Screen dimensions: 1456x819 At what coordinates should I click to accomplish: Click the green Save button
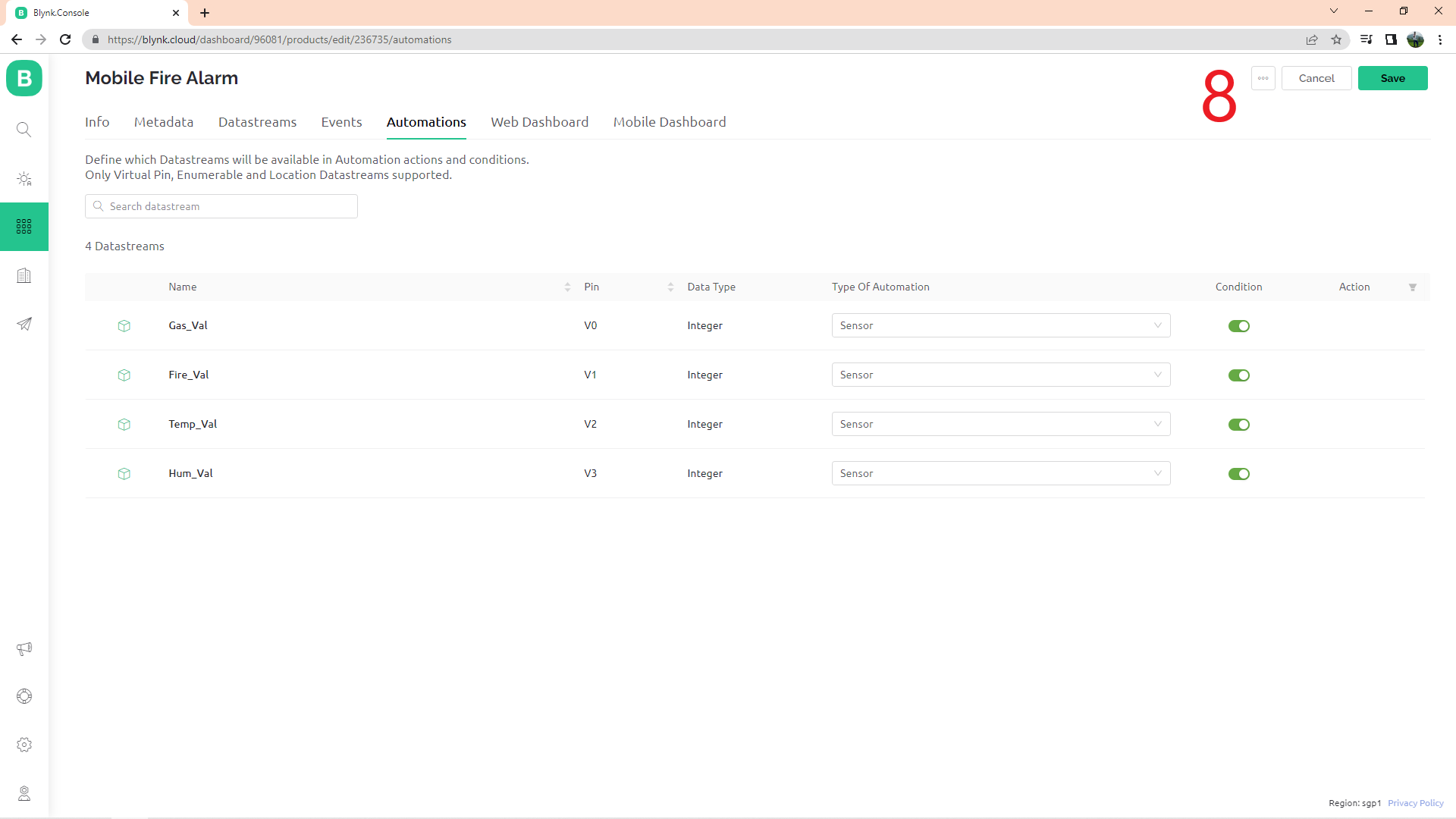1392,78
